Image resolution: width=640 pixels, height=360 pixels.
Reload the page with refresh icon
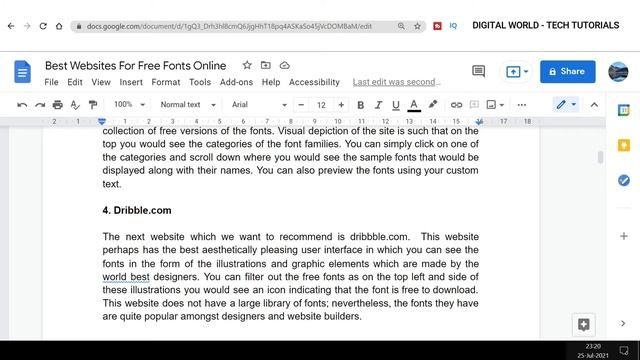43,26
